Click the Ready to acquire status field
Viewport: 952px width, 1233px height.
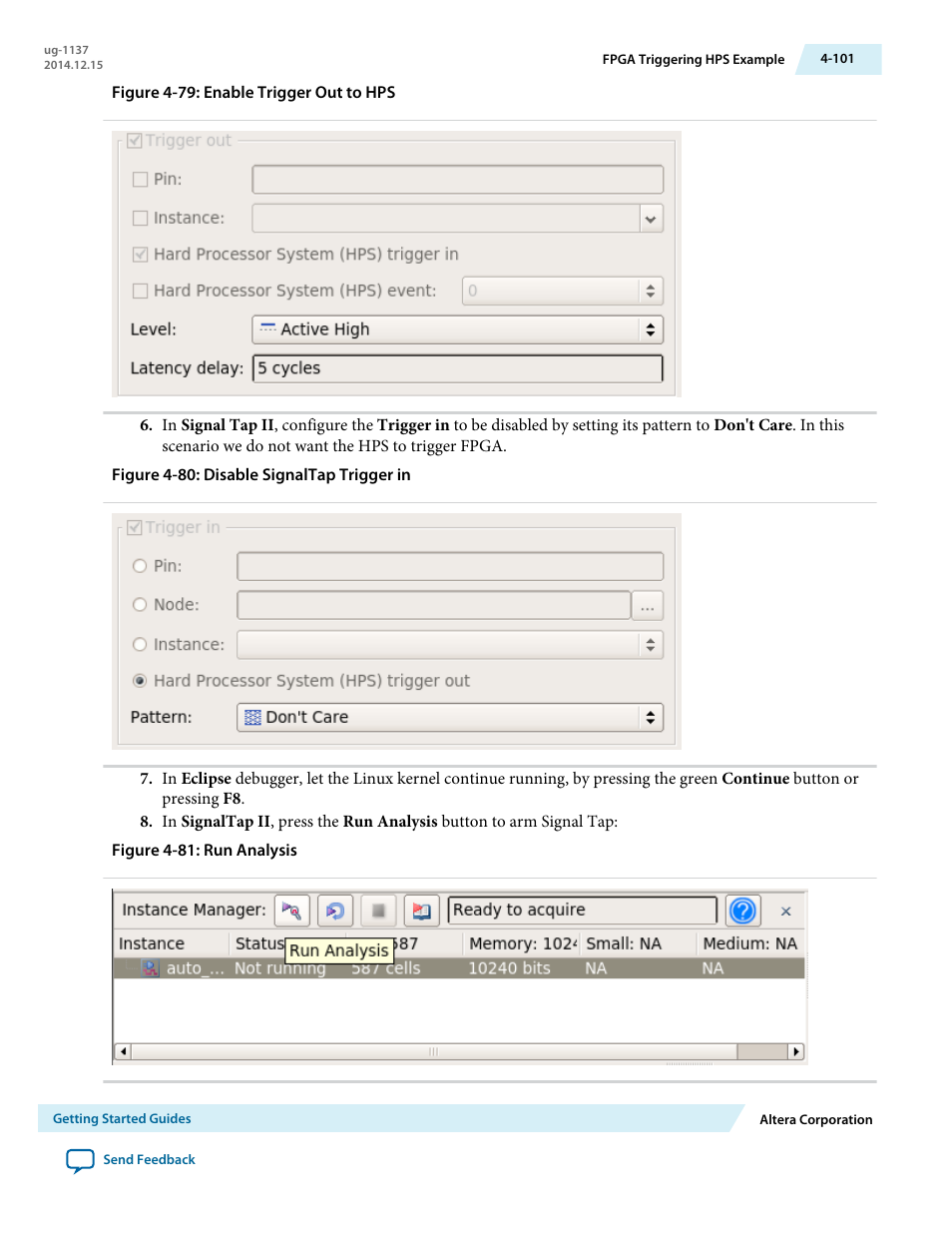(583, 911)
